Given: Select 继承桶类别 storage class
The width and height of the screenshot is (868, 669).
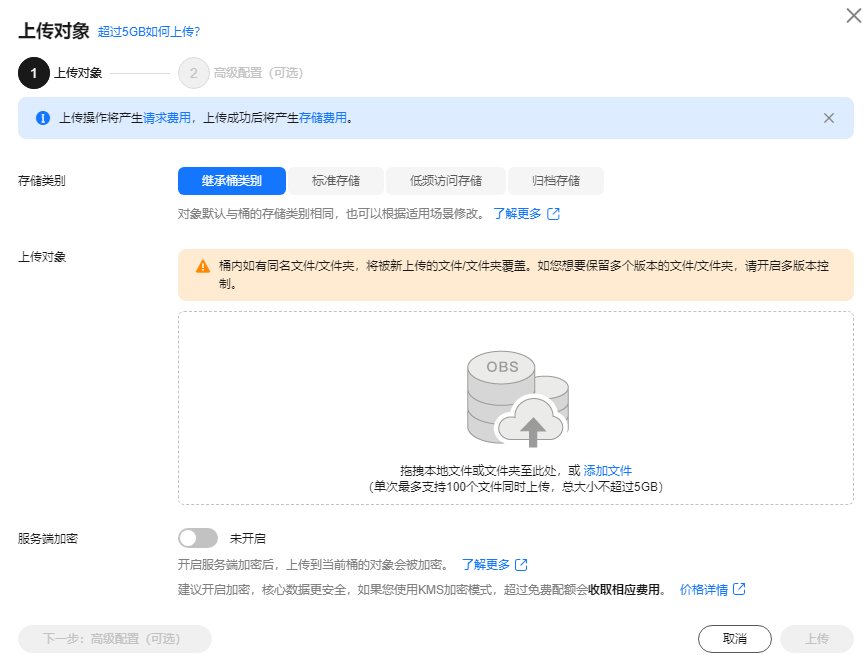Looking at the screenshot, I should click(231, 181).
